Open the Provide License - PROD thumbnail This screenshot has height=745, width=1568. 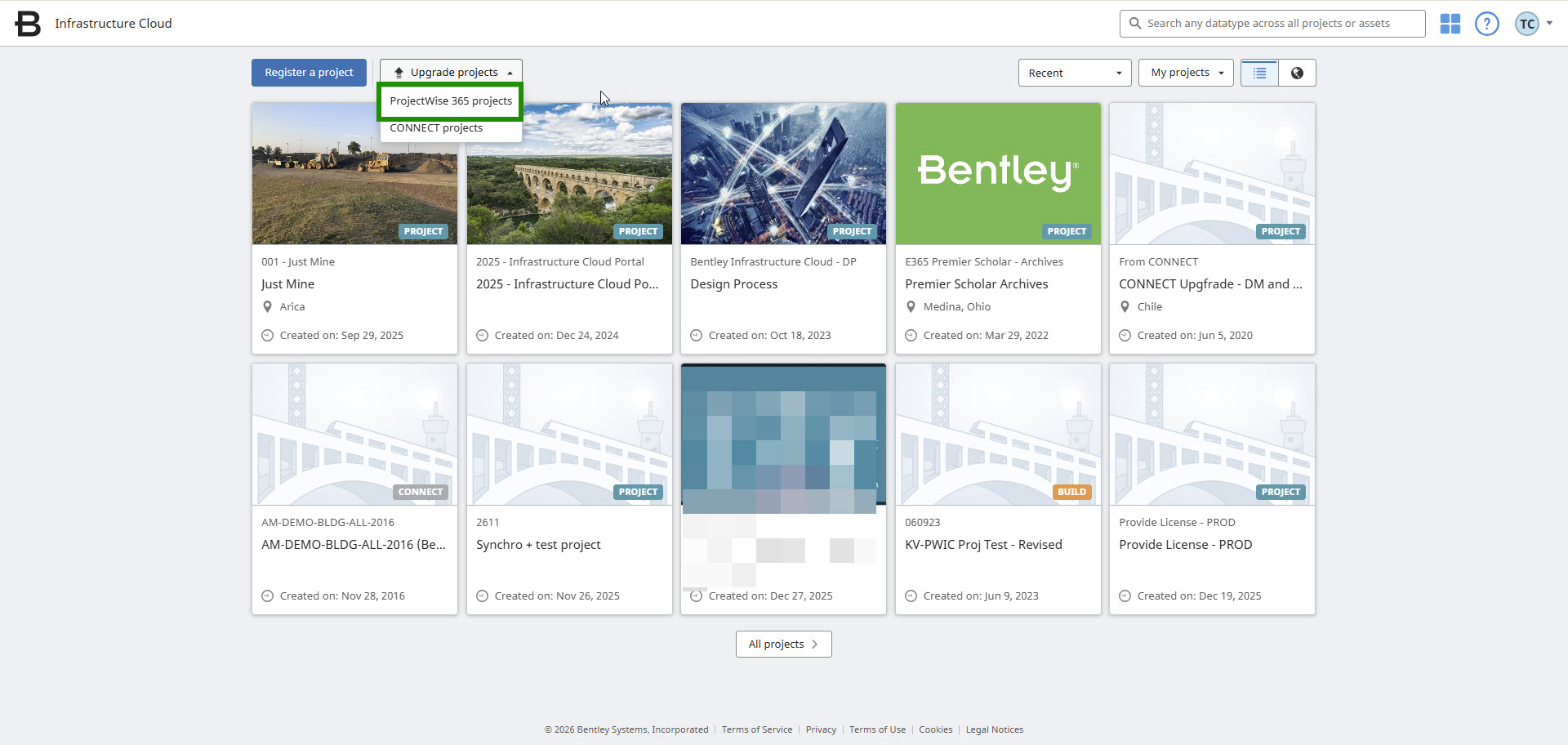click(1212, 435)
